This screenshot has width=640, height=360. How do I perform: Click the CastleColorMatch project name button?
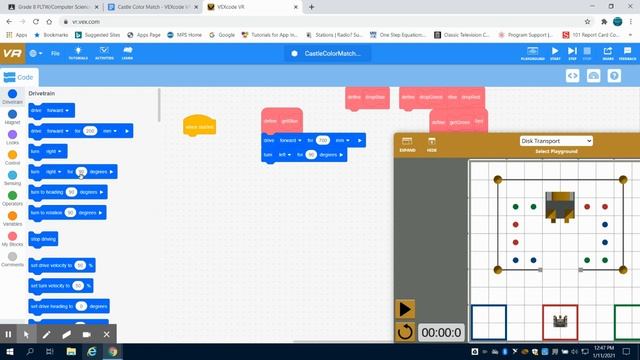327,53
